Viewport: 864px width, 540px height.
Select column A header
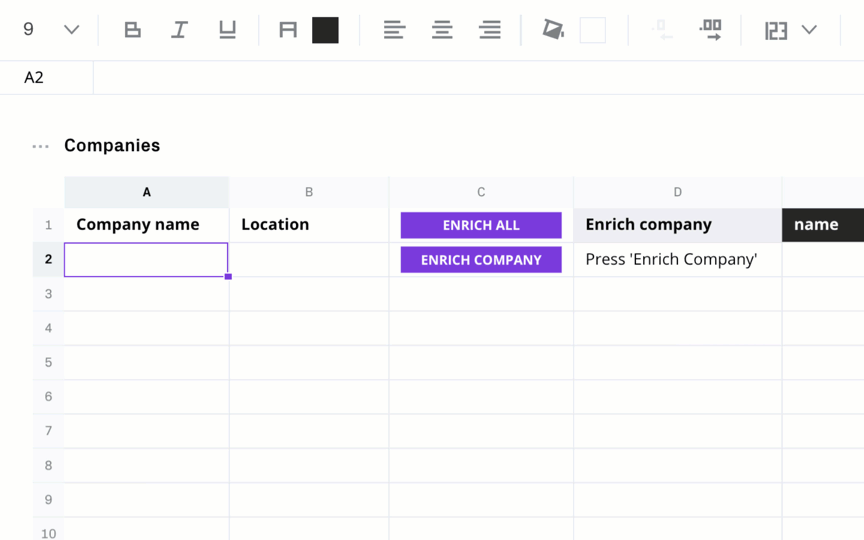tap(147, 192)
